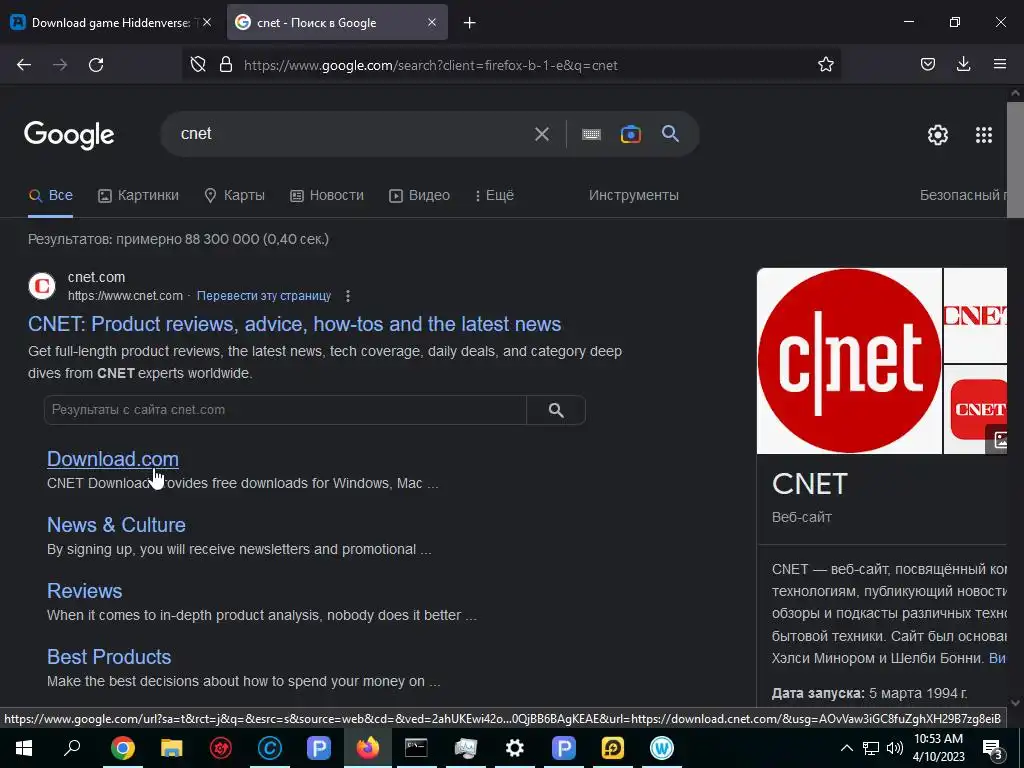Image resolution: width=1024 pixels, height=768 pixels.
Task: Open the Download.com sitelink
Action: (113, 459)
